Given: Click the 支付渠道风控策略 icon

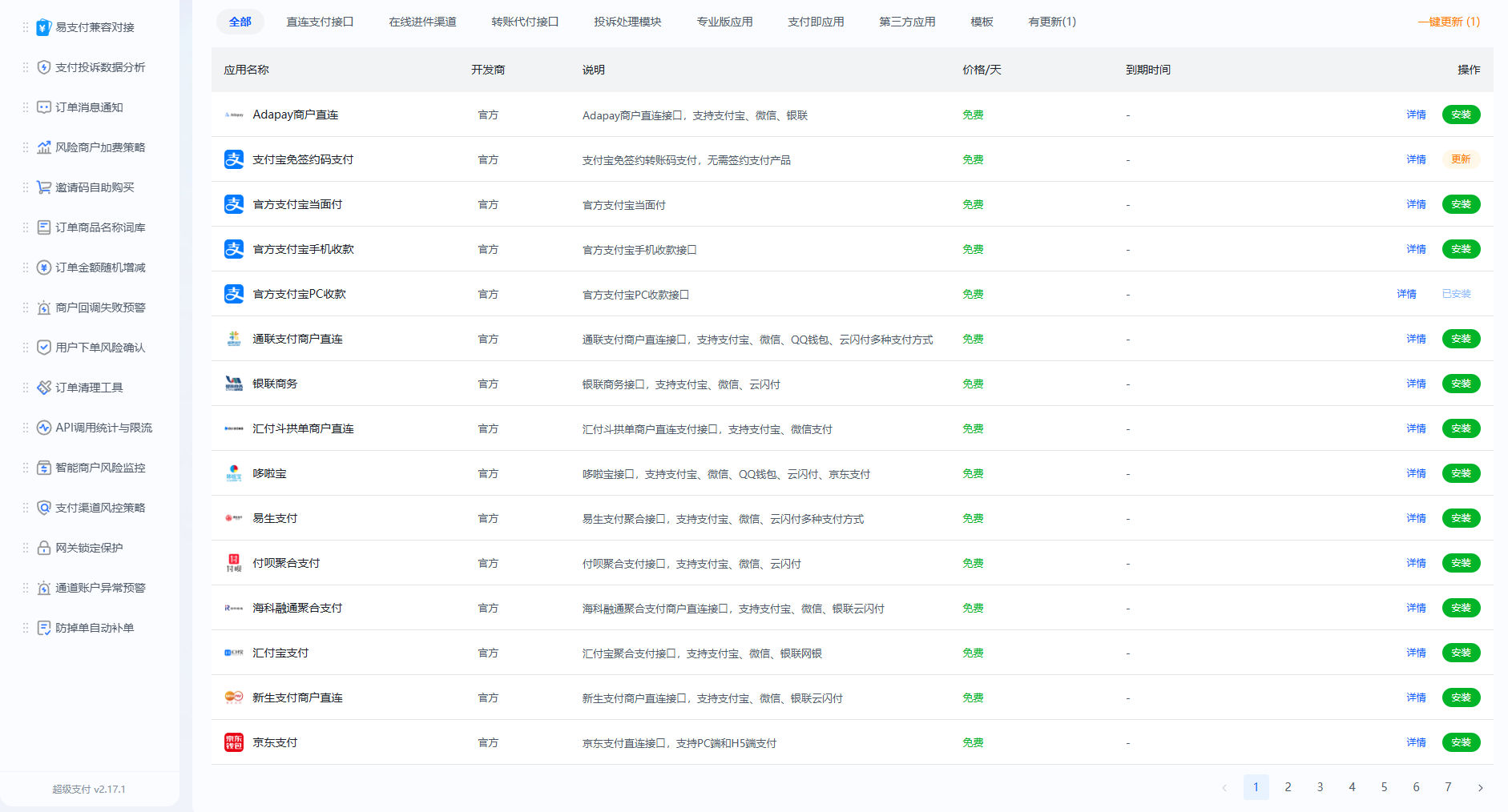Looking at the screenshot, I should tap(44, 508).
